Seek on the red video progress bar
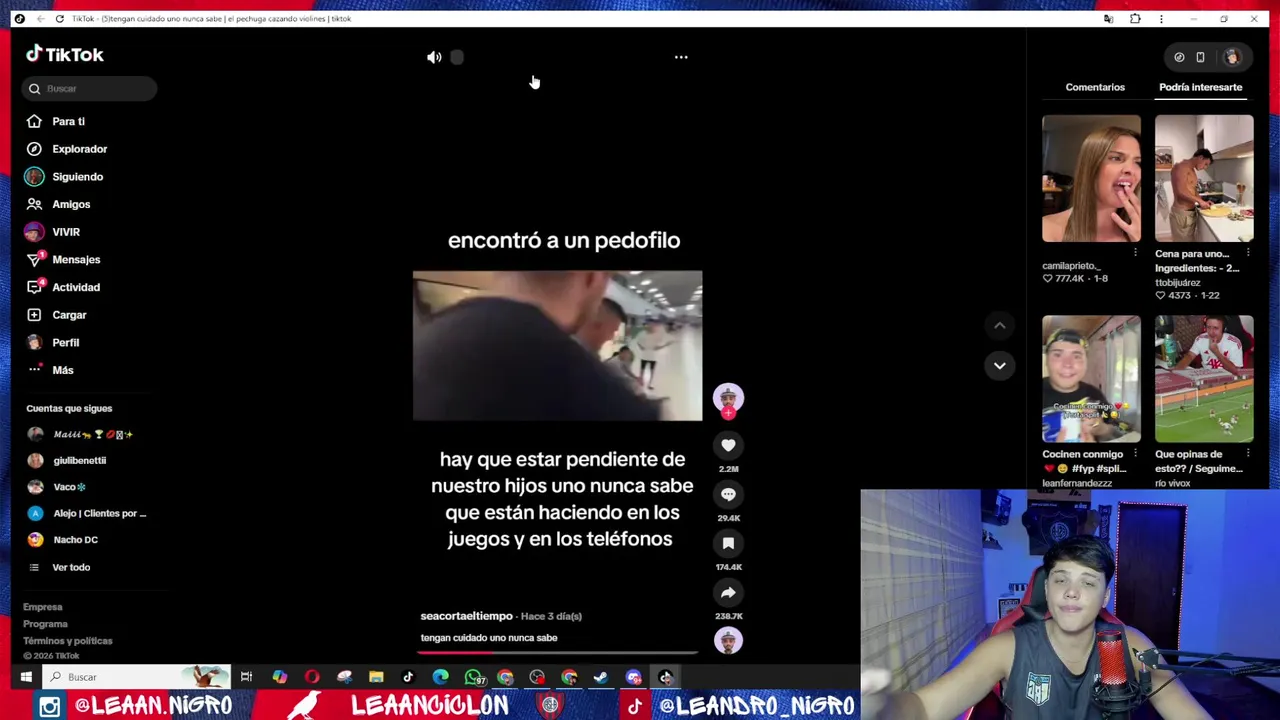This screenshot has width=1280, height=720. pos(558,653)
